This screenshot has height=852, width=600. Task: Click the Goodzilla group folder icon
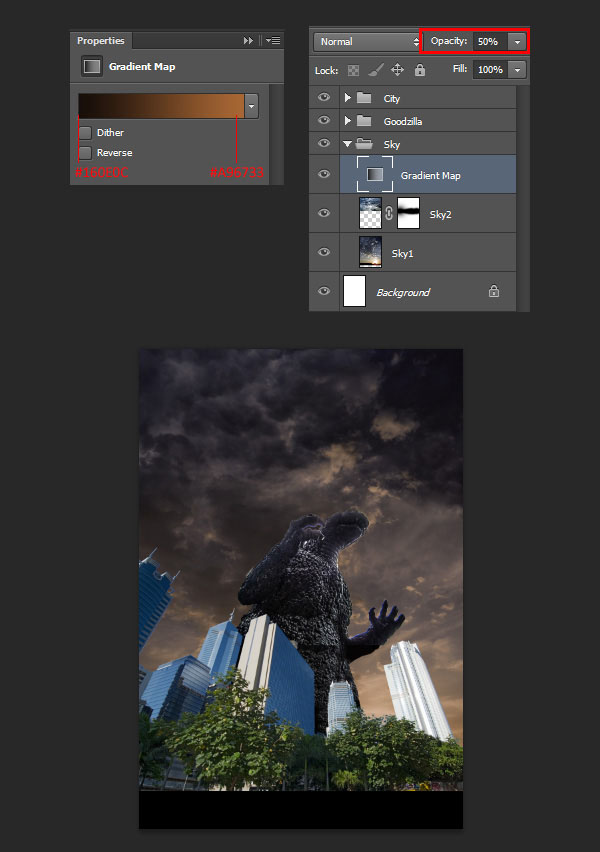[364, 121]
